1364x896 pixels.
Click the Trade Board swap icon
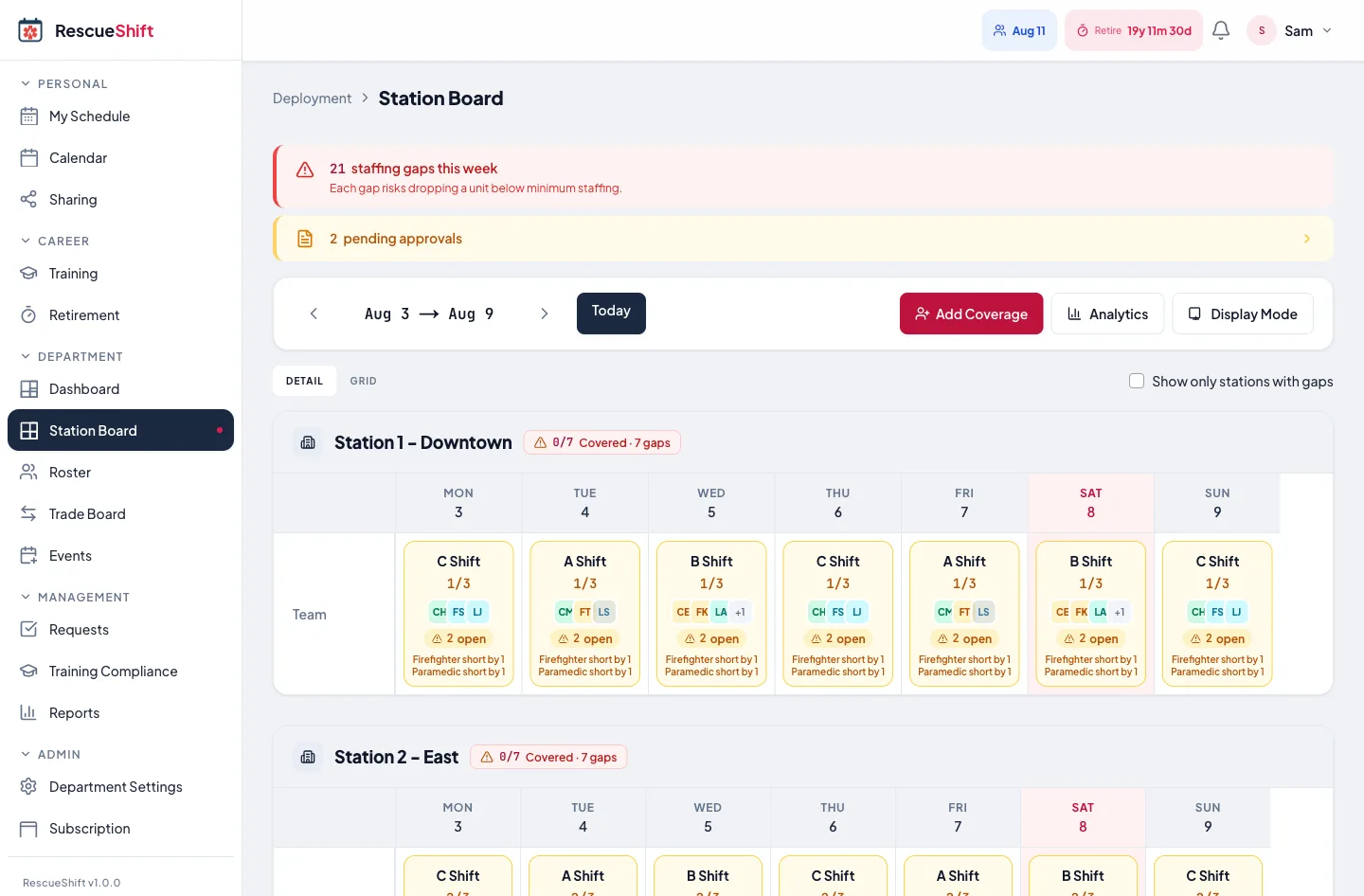point(29,514)
